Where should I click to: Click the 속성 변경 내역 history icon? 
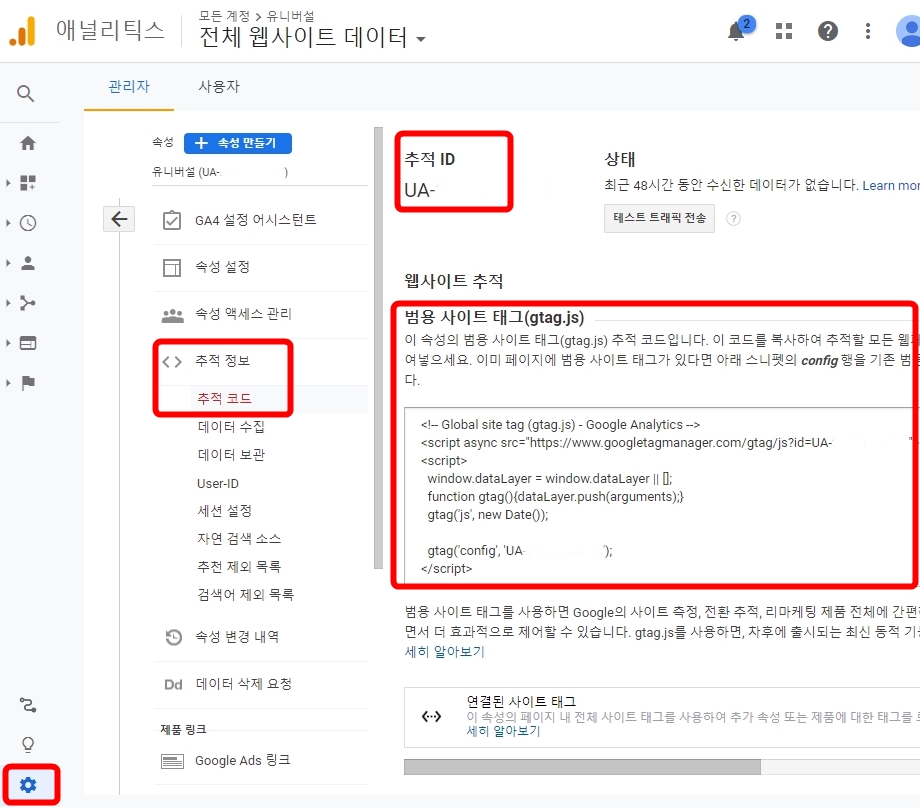174,637
